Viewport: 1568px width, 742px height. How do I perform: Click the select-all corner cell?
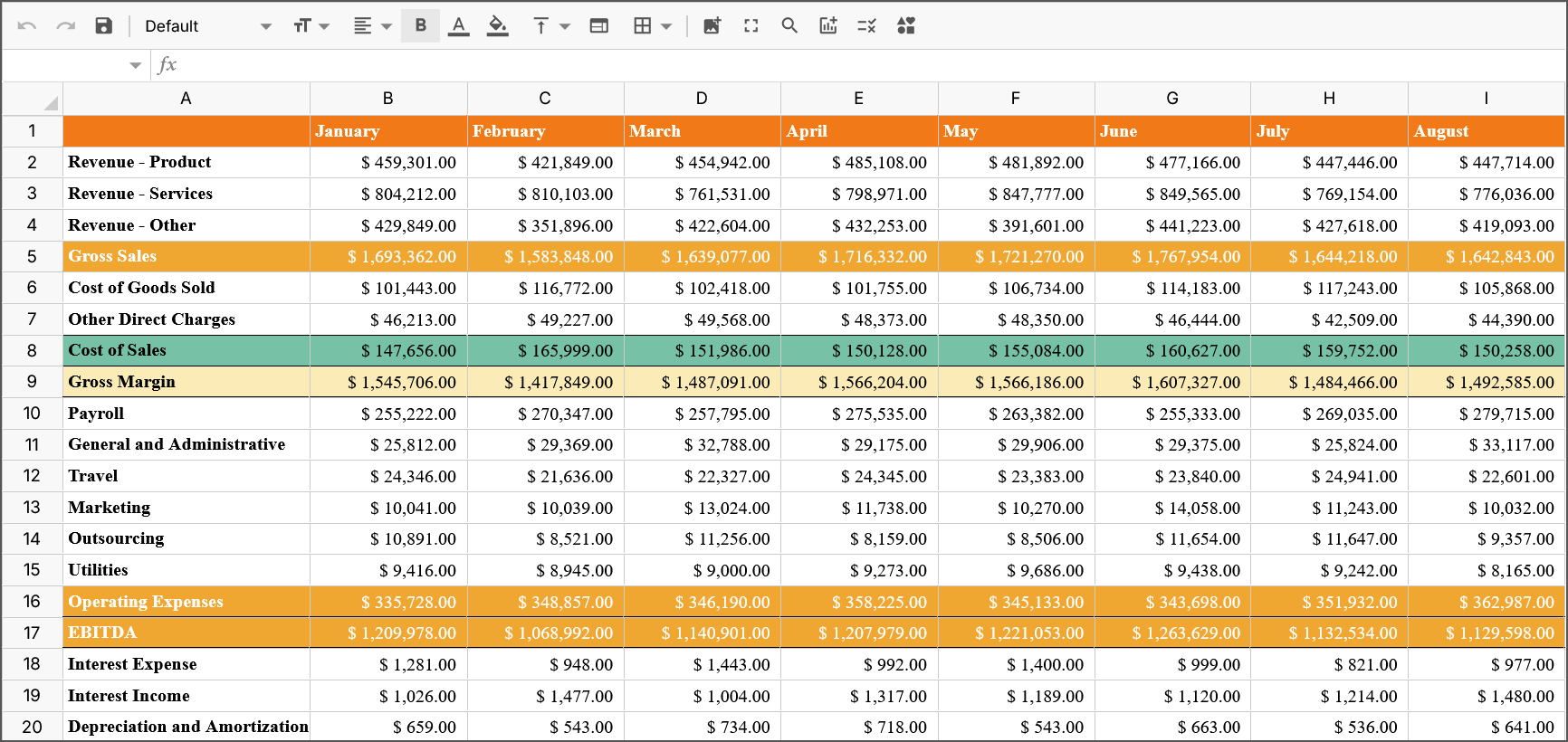(33, 99)
